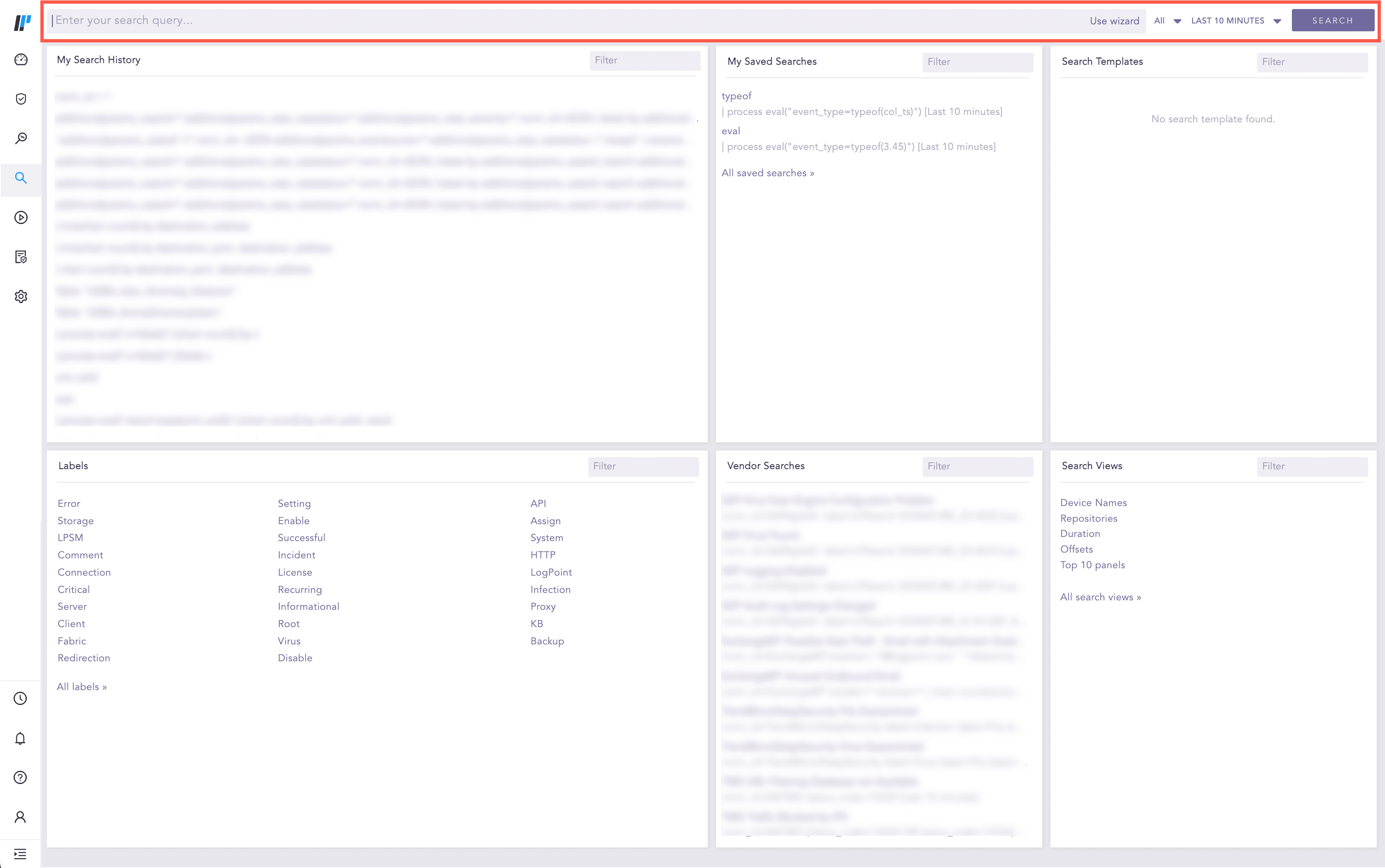The image size is (1385, 868).
Task: Click the SEARCH button
Action: tap(1332, 20)
